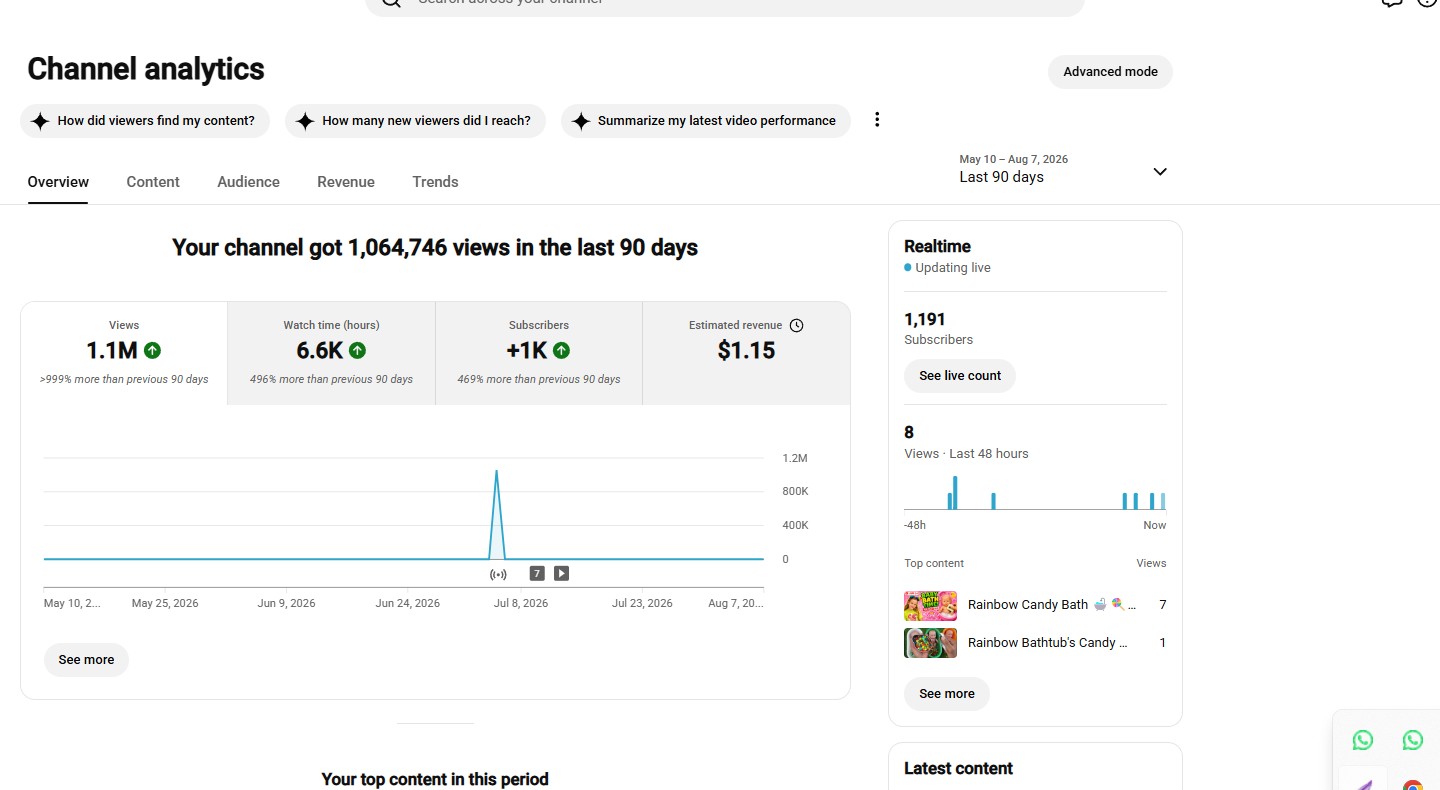
Task: Select the Watch time (hours) metric card
Action: 331,353
